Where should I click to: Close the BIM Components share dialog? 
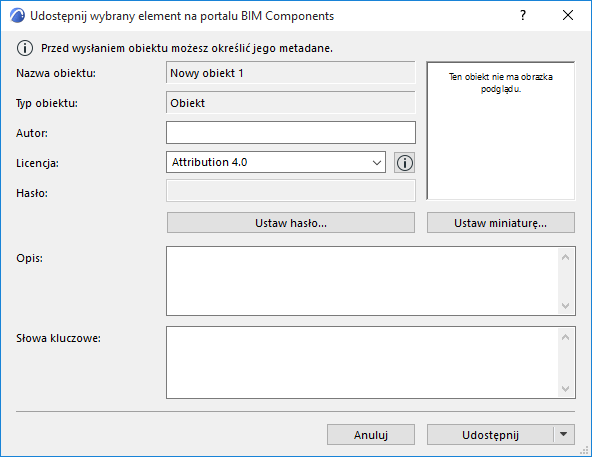pos(568,15)
